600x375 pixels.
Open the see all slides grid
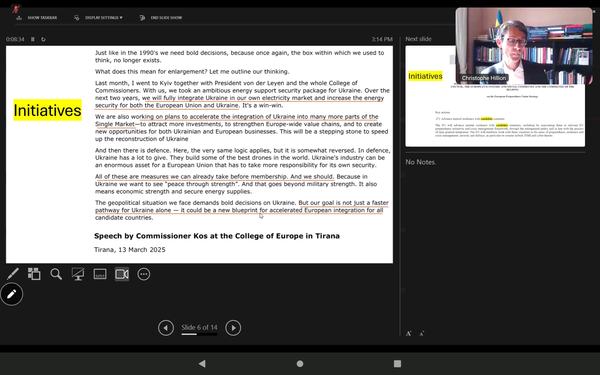pos(34,274)
